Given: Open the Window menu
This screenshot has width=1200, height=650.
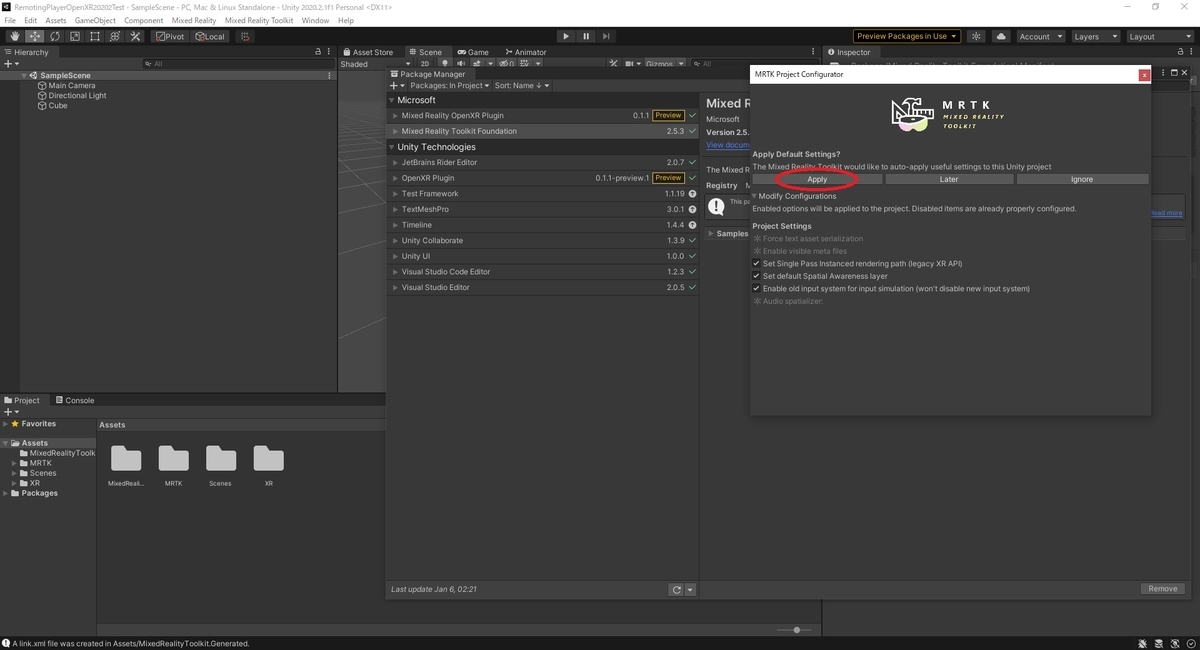Looking at the screenshot, I should click(x=315, y=20).
